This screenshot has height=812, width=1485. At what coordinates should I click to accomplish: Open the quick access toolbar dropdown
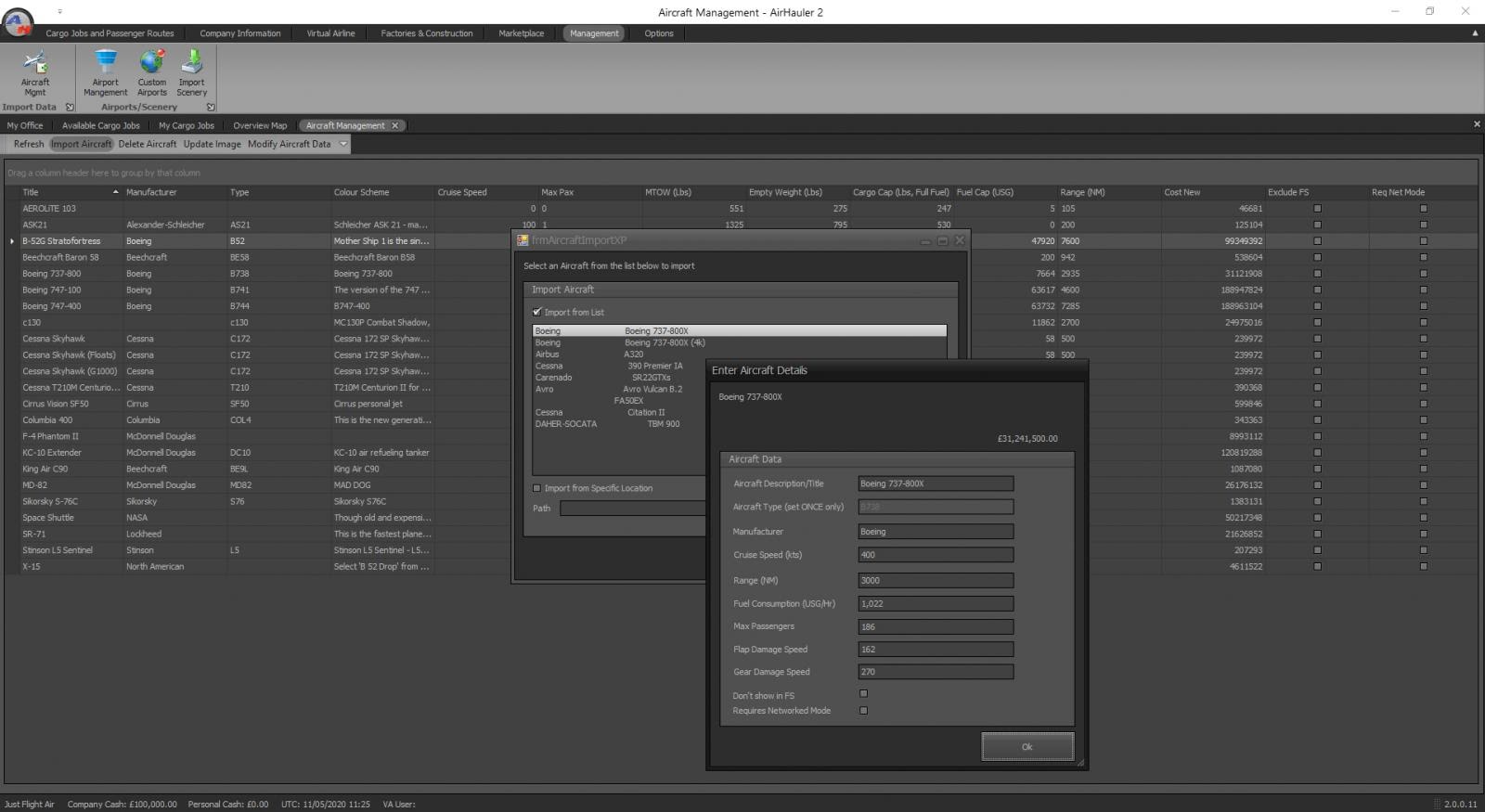point(60,12)
